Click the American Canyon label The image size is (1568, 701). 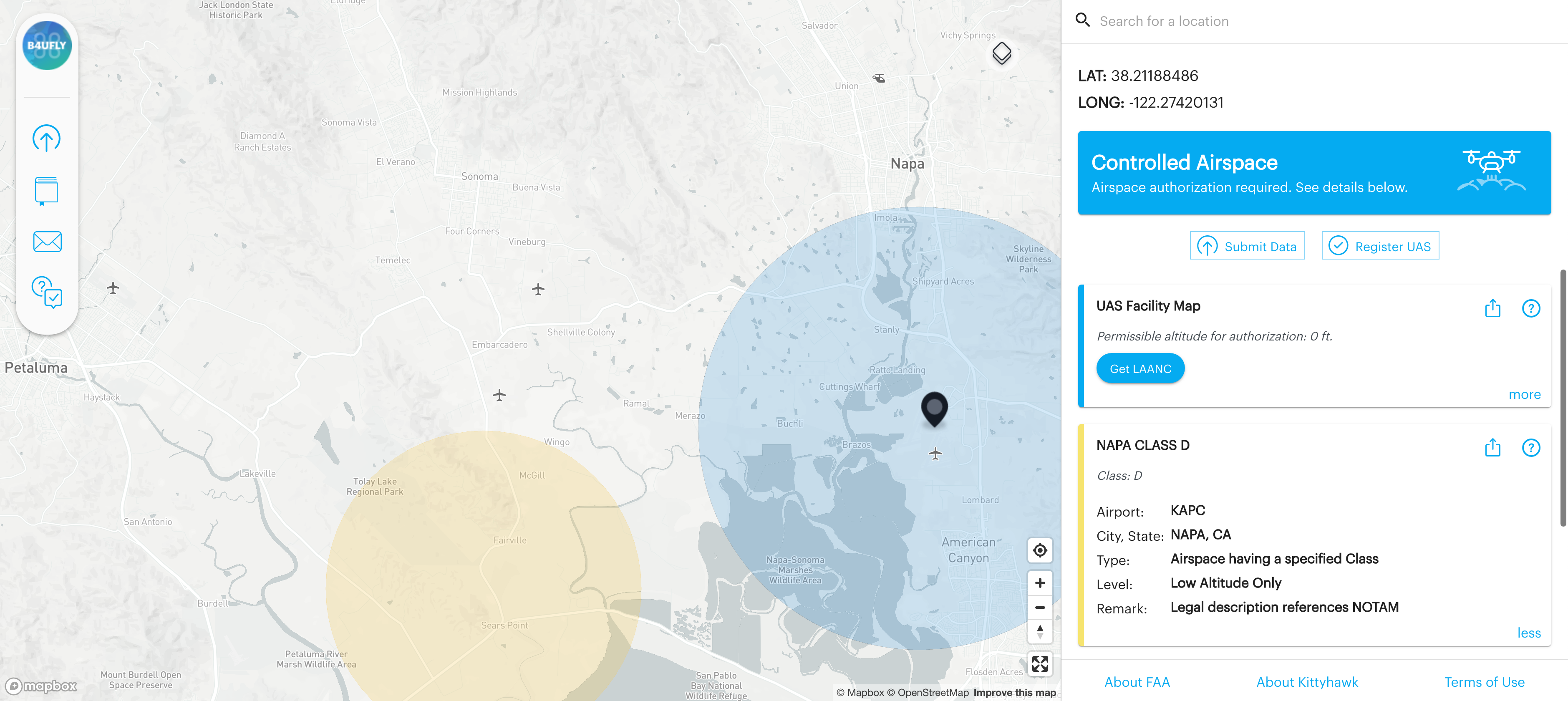coord(968,550)
